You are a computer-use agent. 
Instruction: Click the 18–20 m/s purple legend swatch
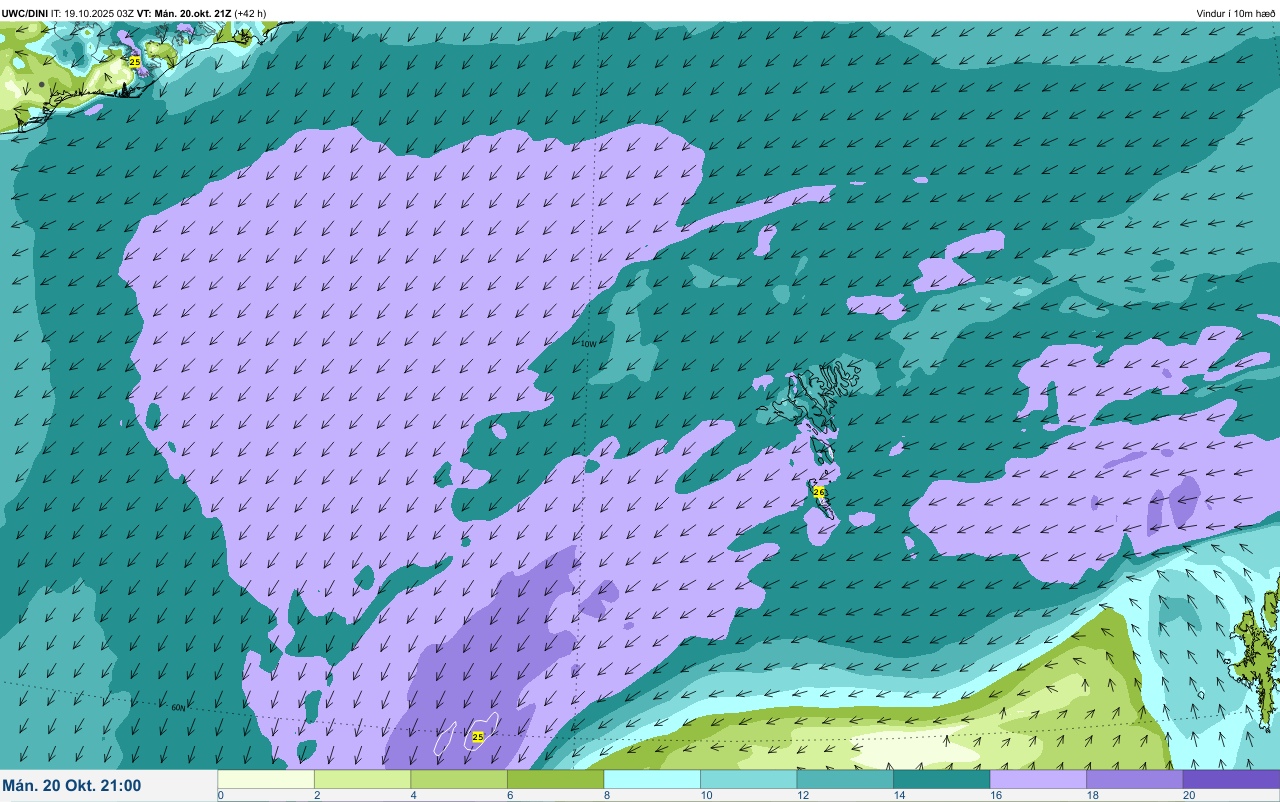click(x=1134, y=779)
